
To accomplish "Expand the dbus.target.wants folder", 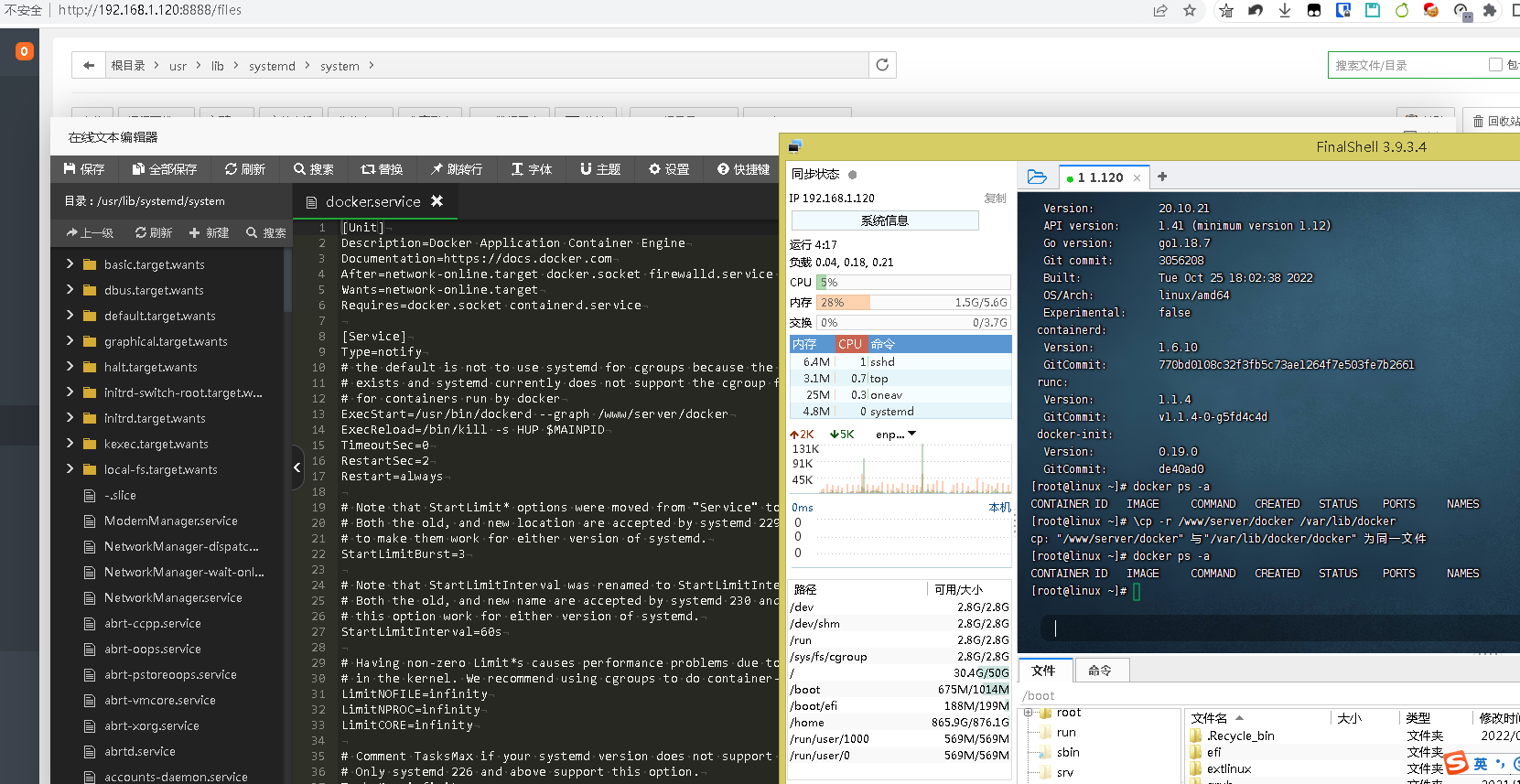I will 70,289.
